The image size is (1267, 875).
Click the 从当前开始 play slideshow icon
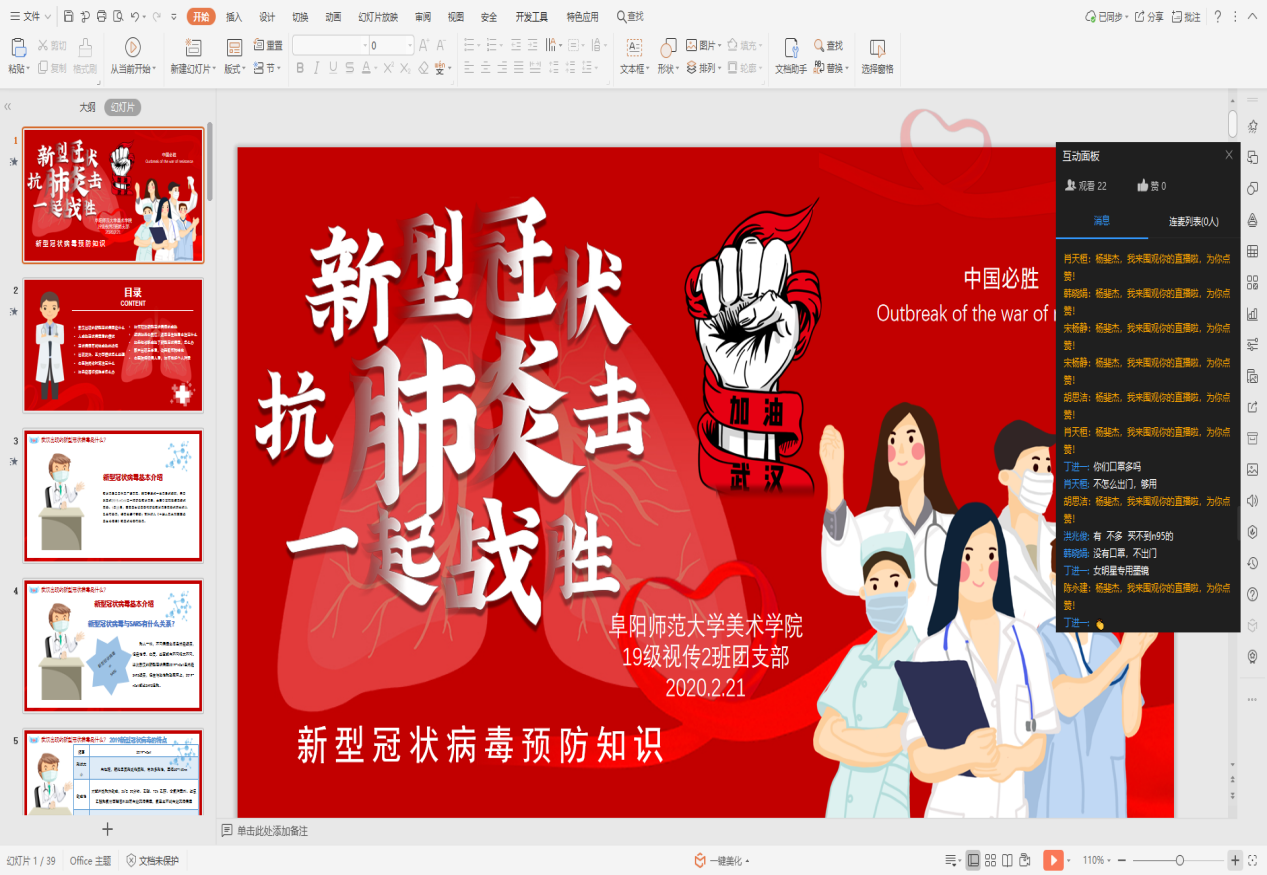point(132,47)
